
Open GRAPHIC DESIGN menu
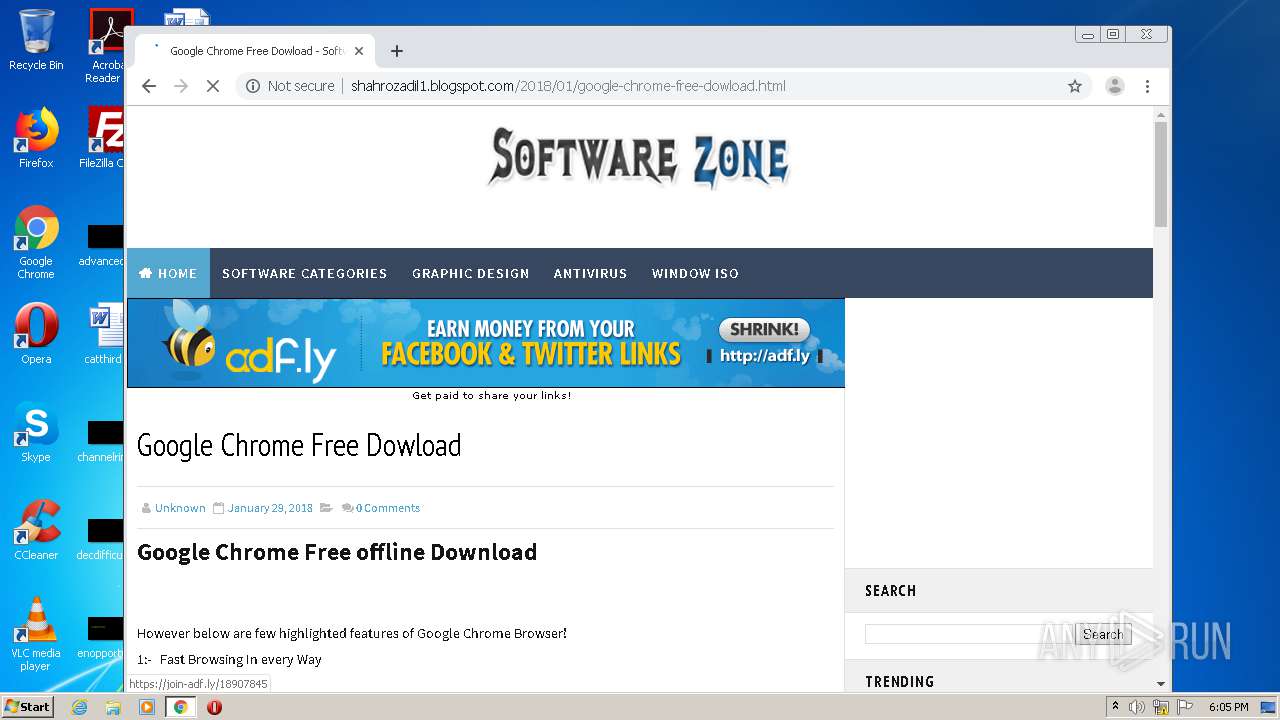[470, 273]
